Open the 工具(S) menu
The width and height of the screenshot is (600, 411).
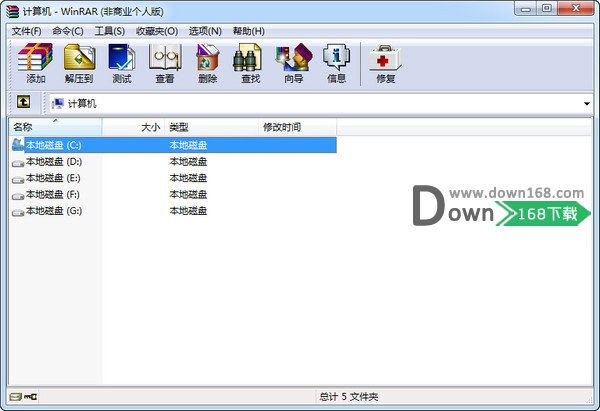(x=109, y=31)
